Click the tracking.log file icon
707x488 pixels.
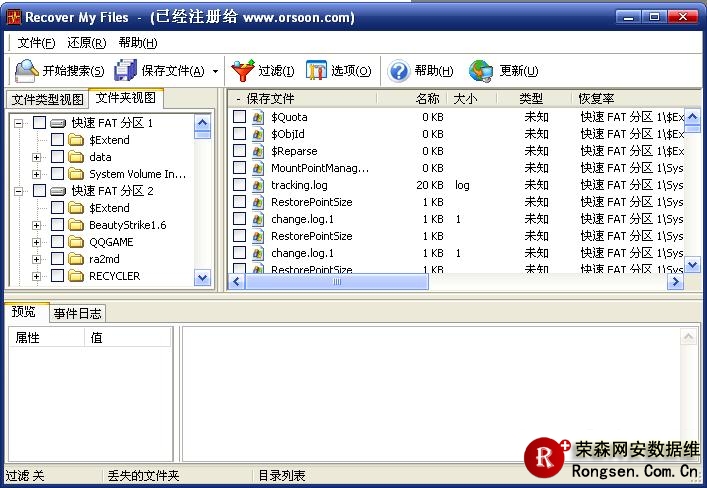click(258, 185)
